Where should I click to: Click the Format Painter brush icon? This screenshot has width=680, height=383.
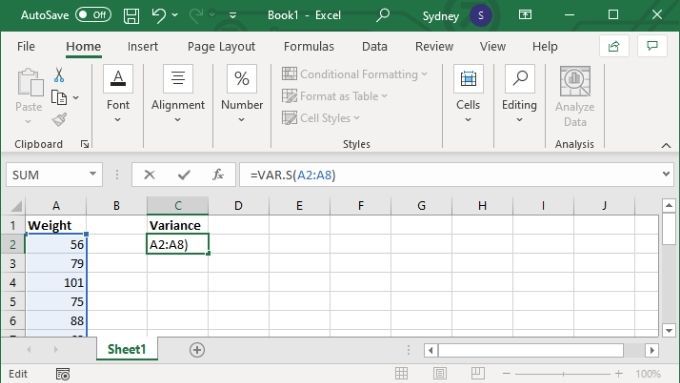tap(59, 119)
